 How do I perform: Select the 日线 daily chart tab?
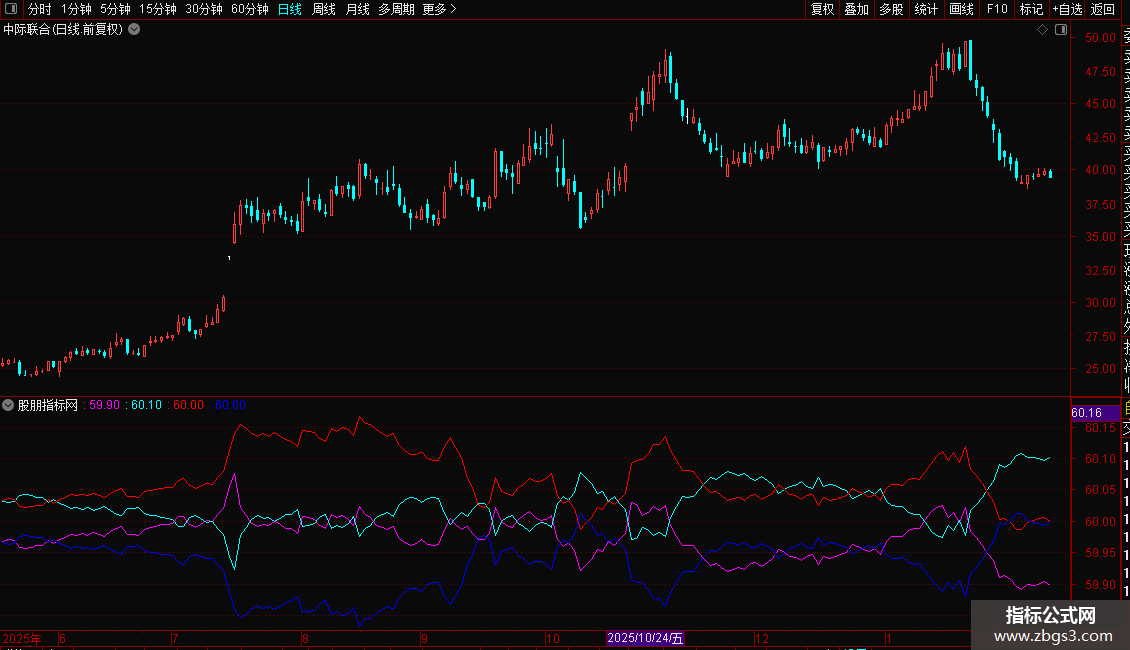coord(290,9)
